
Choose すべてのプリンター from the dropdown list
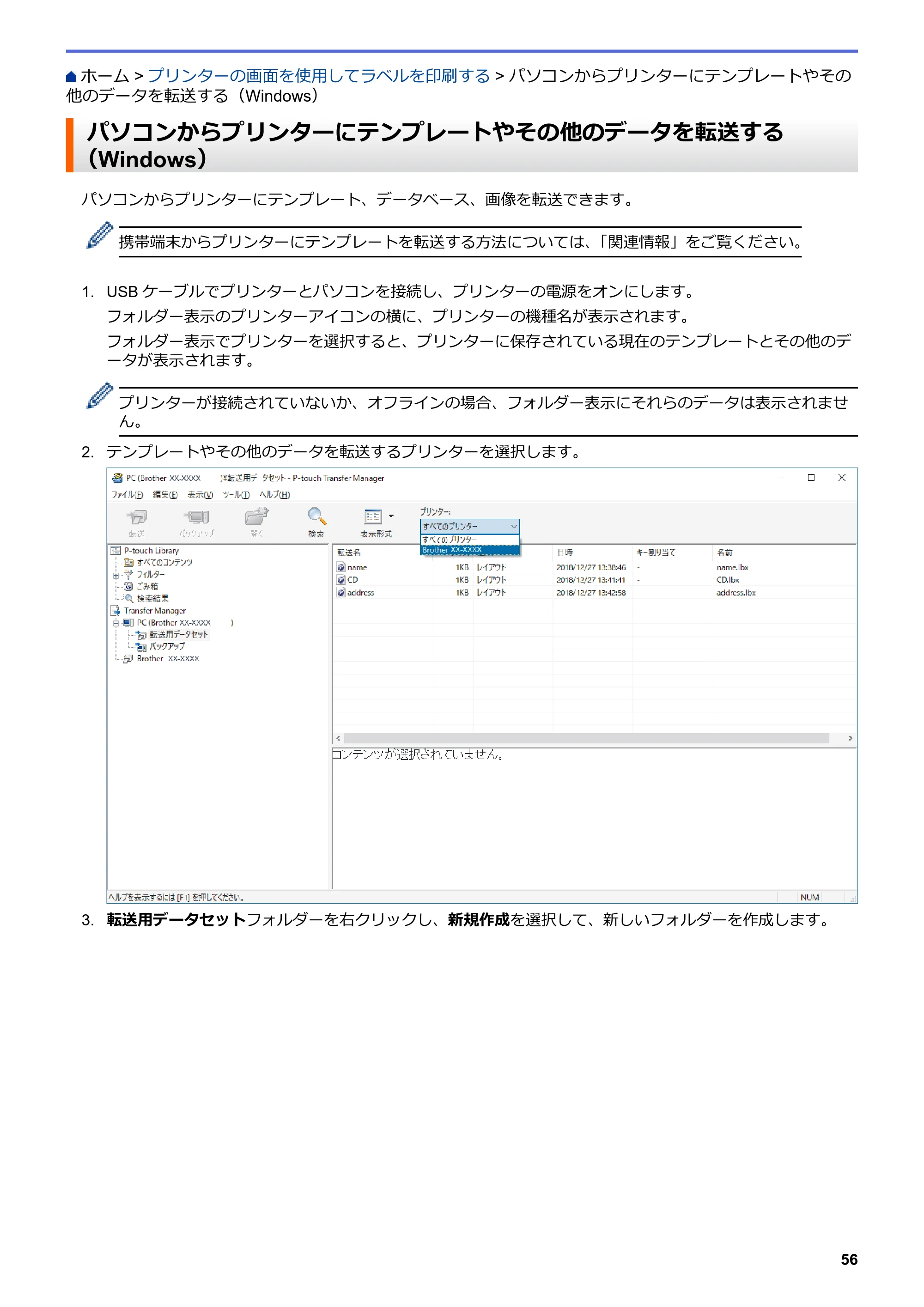coord(470,540)
